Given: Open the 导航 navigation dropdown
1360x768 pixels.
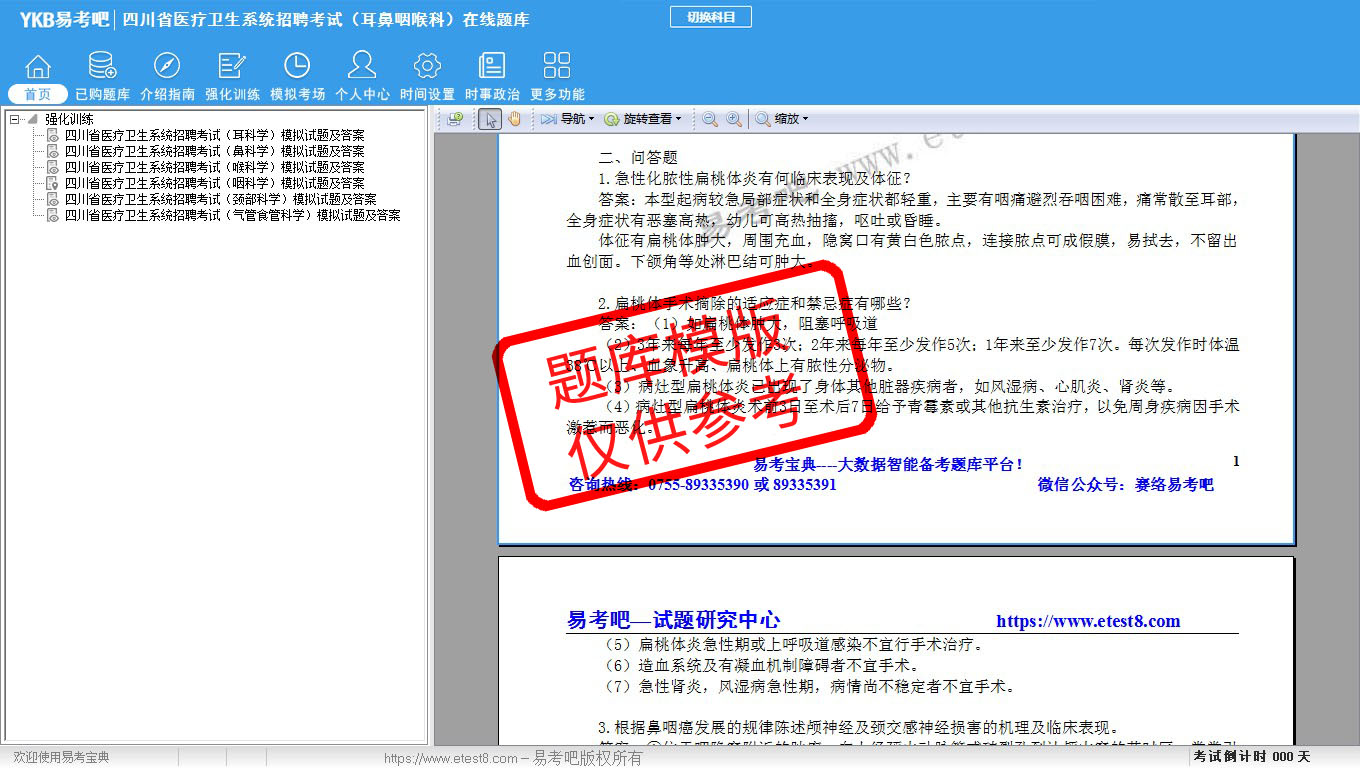Looking at the screenshot, I should (x=567, y=119).
